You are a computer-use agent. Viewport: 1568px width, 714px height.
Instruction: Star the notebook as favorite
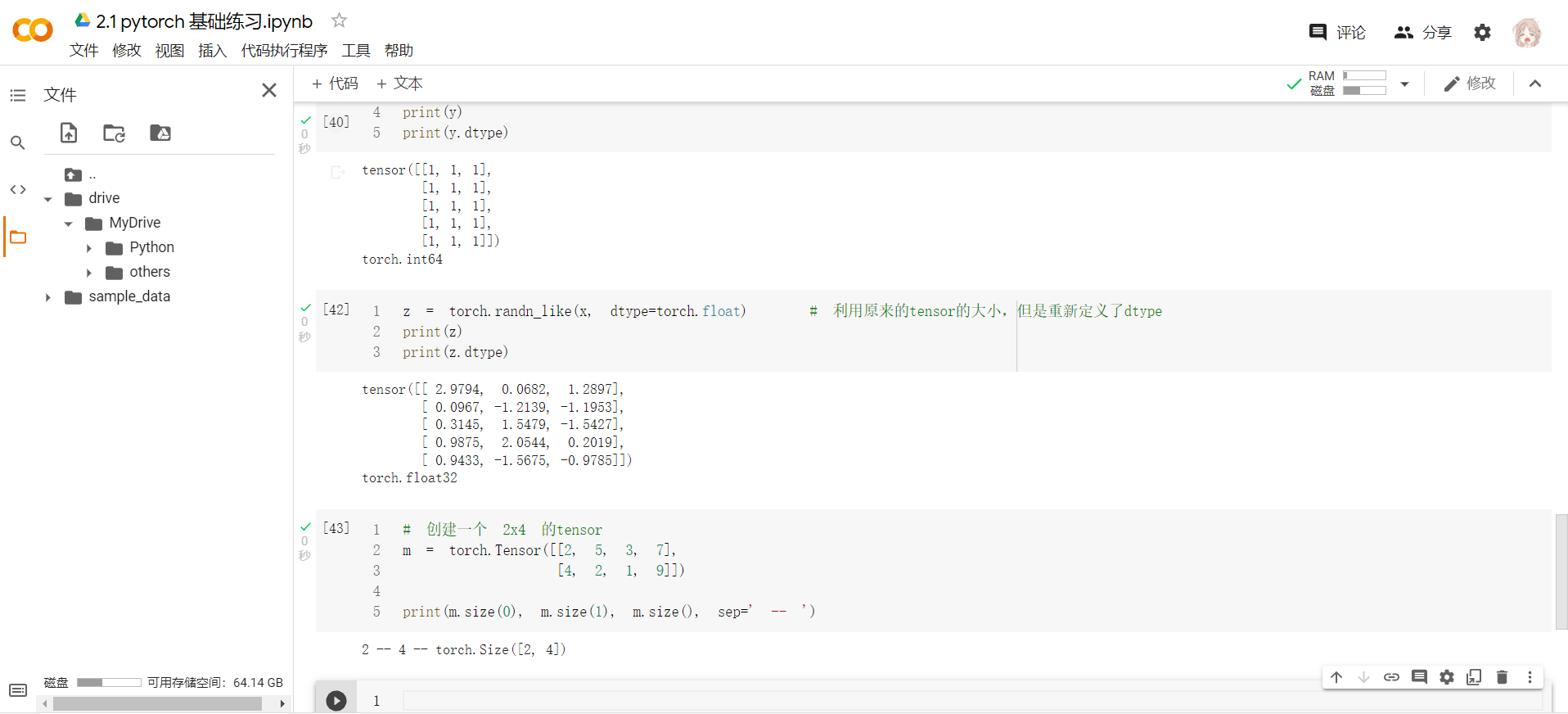[339, 20]
